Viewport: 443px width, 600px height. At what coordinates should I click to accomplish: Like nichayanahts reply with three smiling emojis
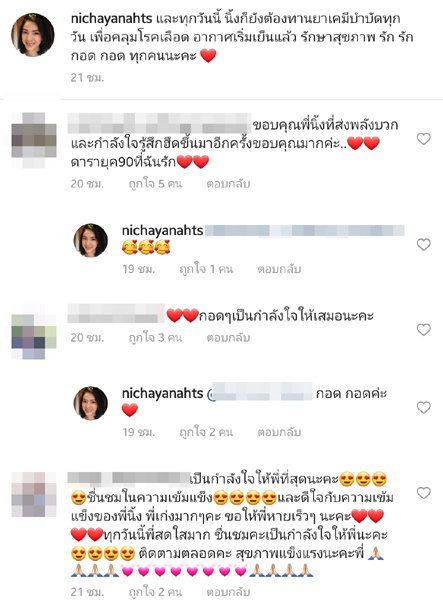coord(423,245)
